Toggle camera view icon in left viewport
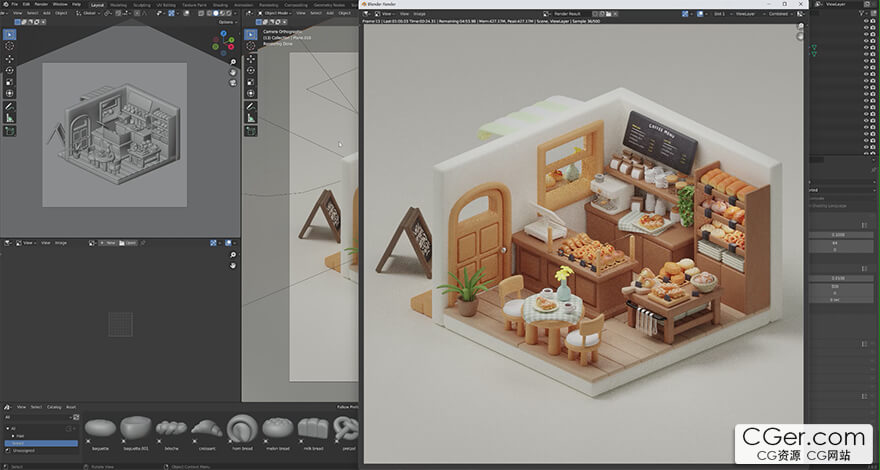880x470 pixels. coord(232,85)
